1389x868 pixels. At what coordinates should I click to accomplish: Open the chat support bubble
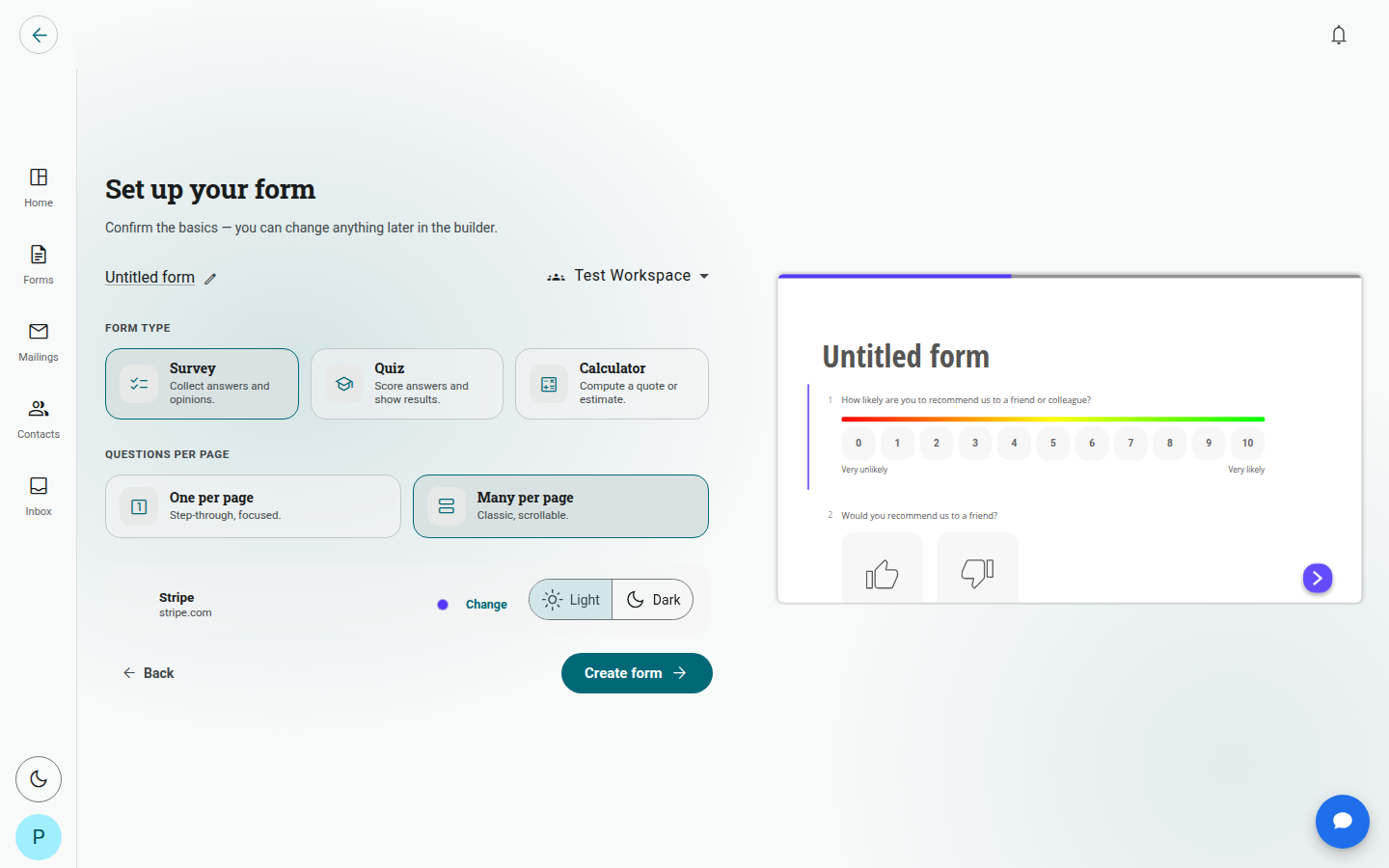(1343, 822)
